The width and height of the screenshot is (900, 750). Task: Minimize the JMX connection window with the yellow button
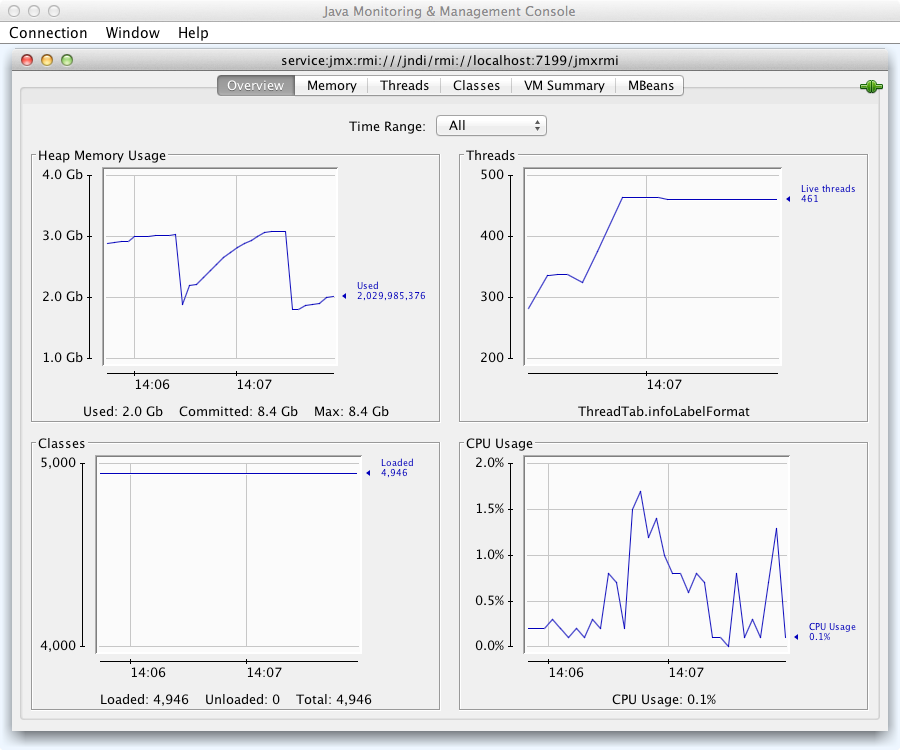click(x=47, y=60)
